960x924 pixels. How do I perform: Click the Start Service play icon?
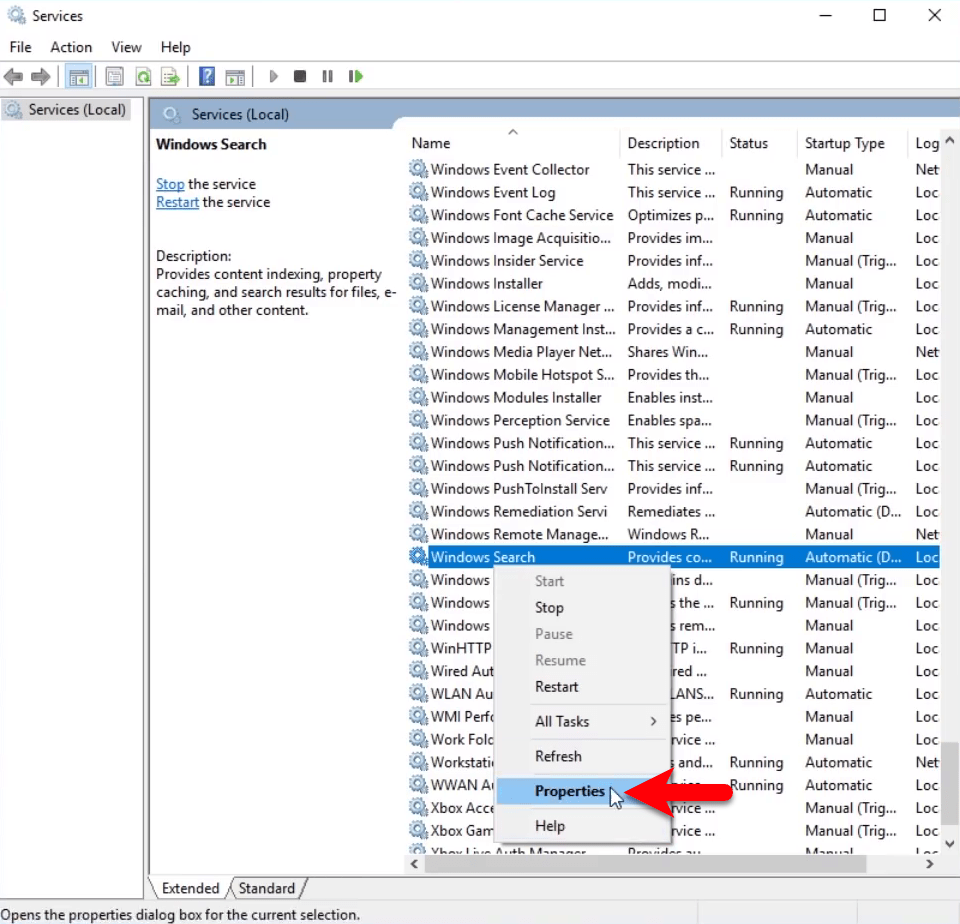(x=273, y=77)
